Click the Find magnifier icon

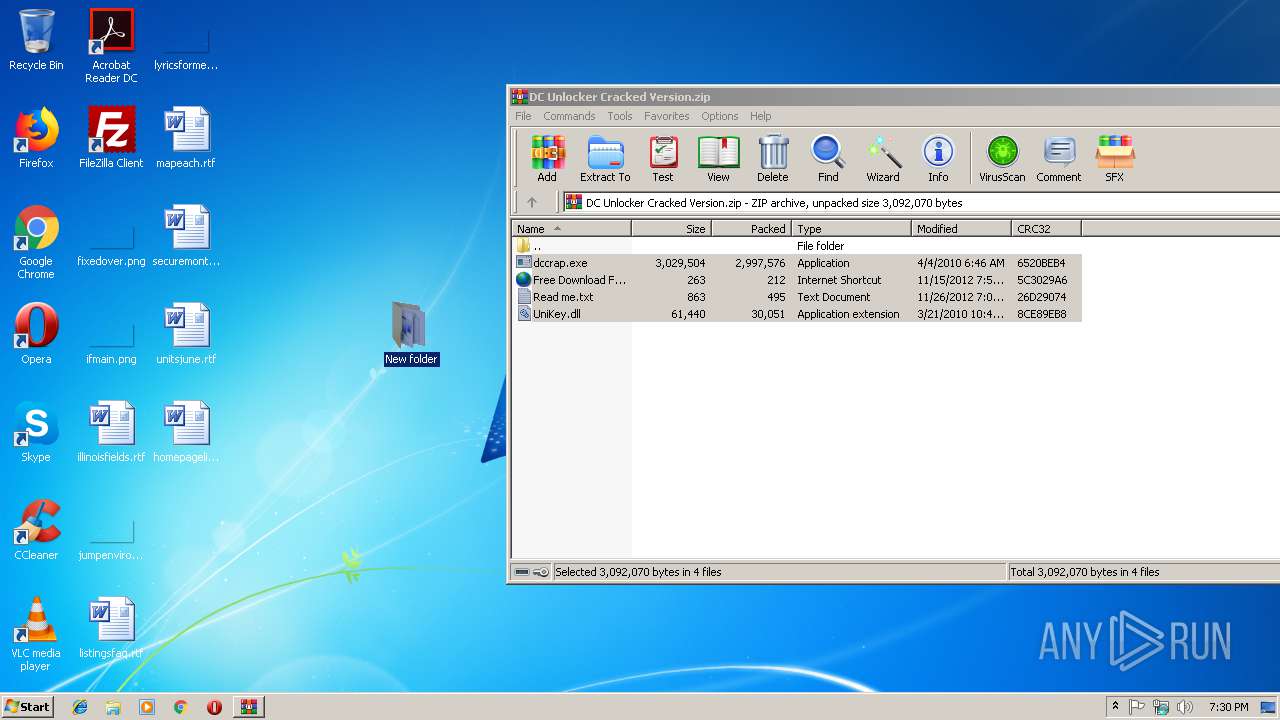(x=828, y=158)
